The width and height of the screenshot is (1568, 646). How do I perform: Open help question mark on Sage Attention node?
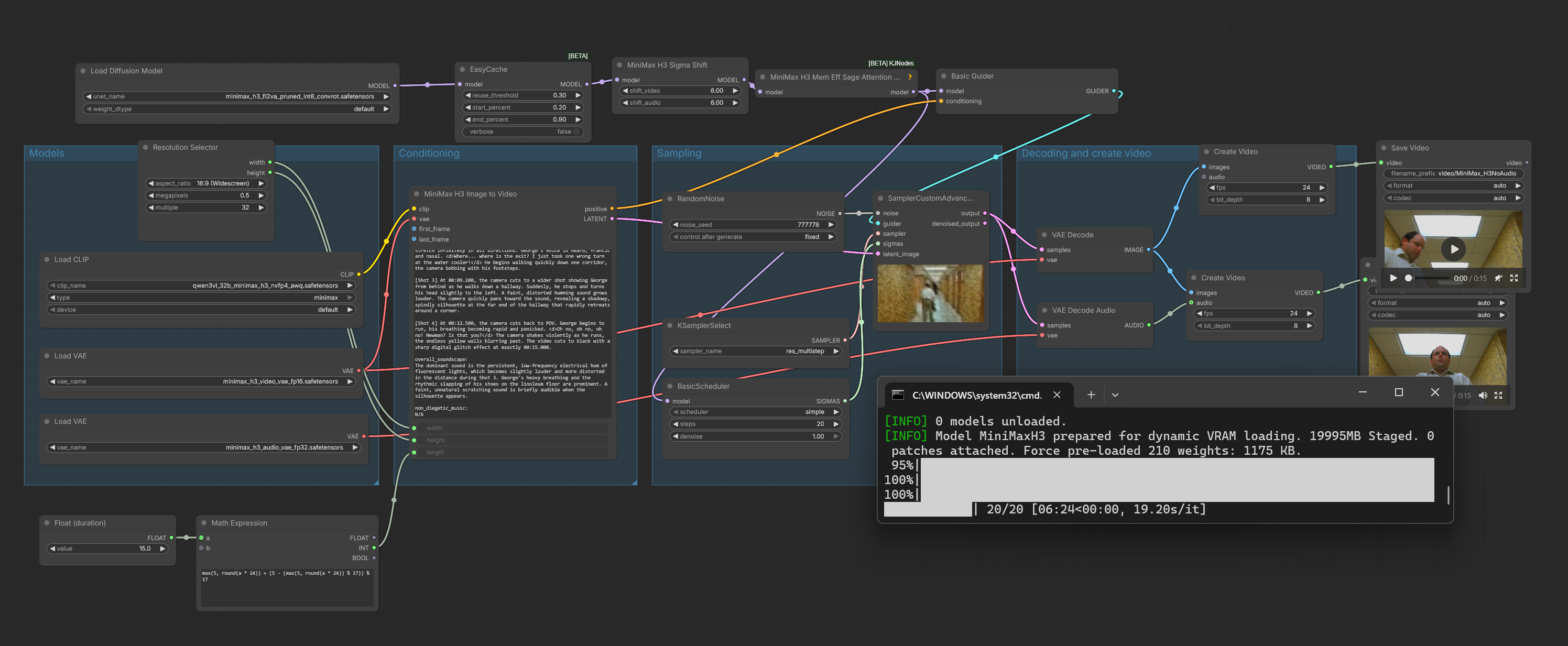[x=910, y=77]
